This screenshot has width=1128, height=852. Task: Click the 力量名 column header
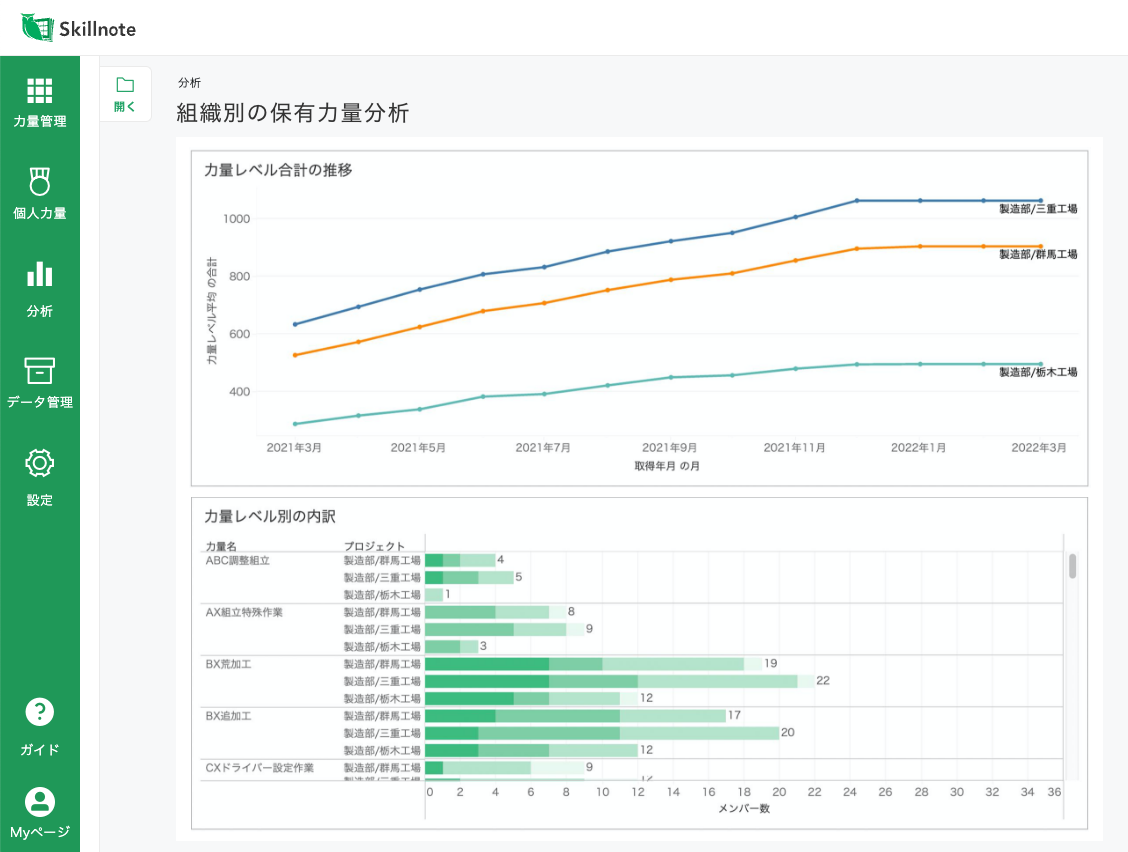pyautogui.click(x=221, y=546)
